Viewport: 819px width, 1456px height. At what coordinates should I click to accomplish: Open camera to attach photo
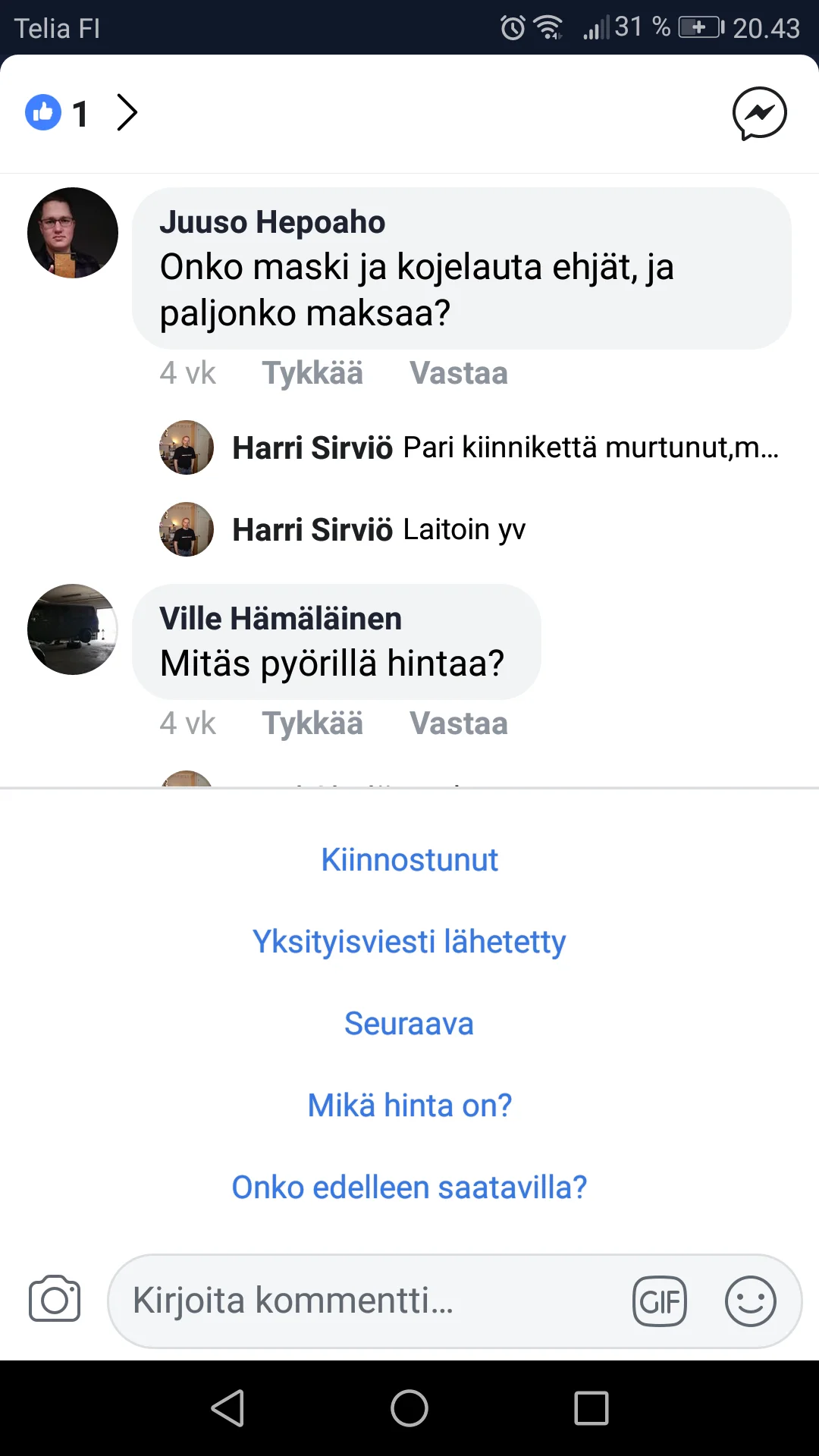point(55,1300)
